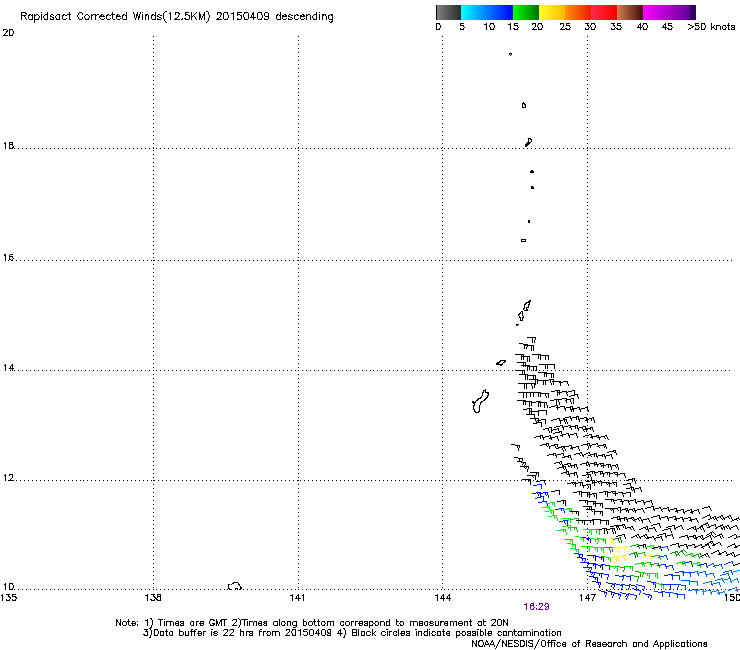Click the '25' legend label

(565, 27)
